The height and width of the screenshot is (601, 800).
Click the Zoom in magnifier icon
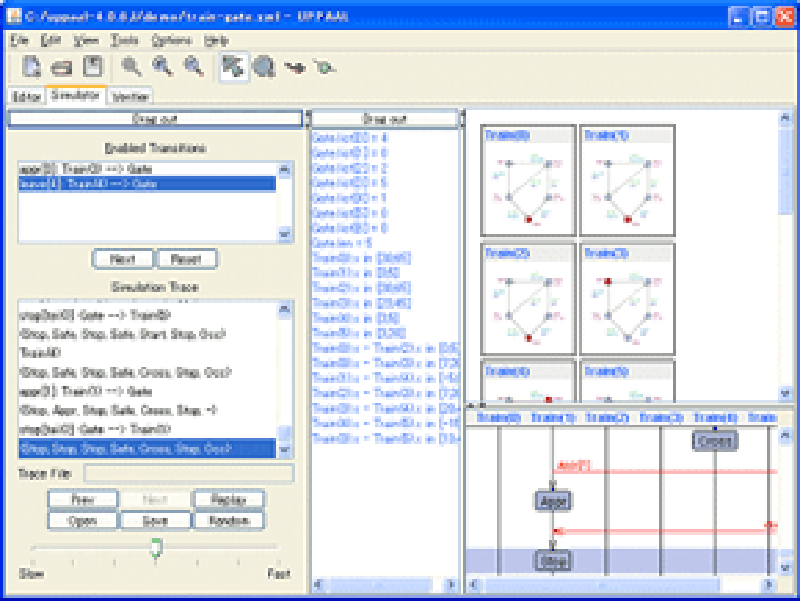pos(162,67)
